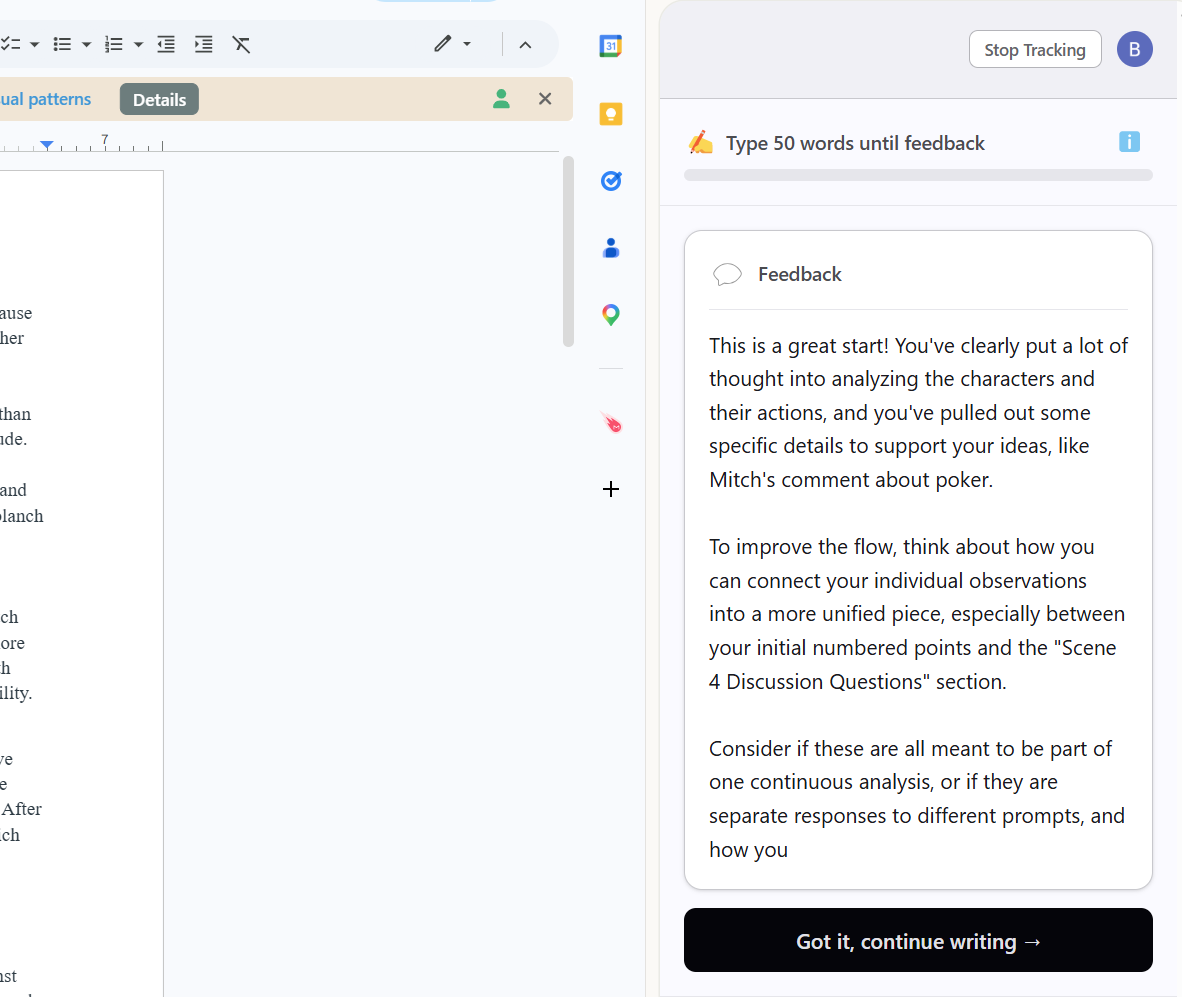1182x997 pixels.
Task: Open the Details button in banner
Action: pyautogui.click(x=159, y=99)
